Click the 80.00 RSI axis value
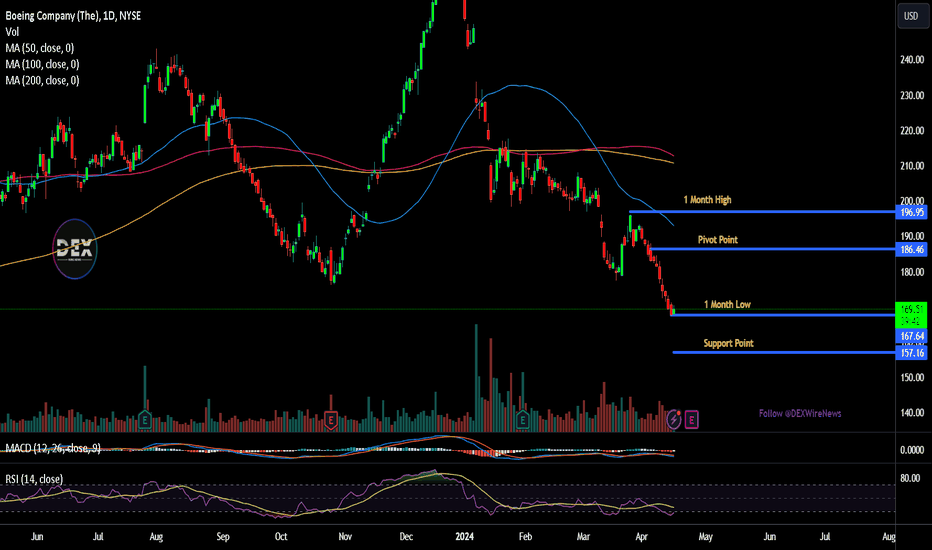The image size is (932, 550). (910, 478)
